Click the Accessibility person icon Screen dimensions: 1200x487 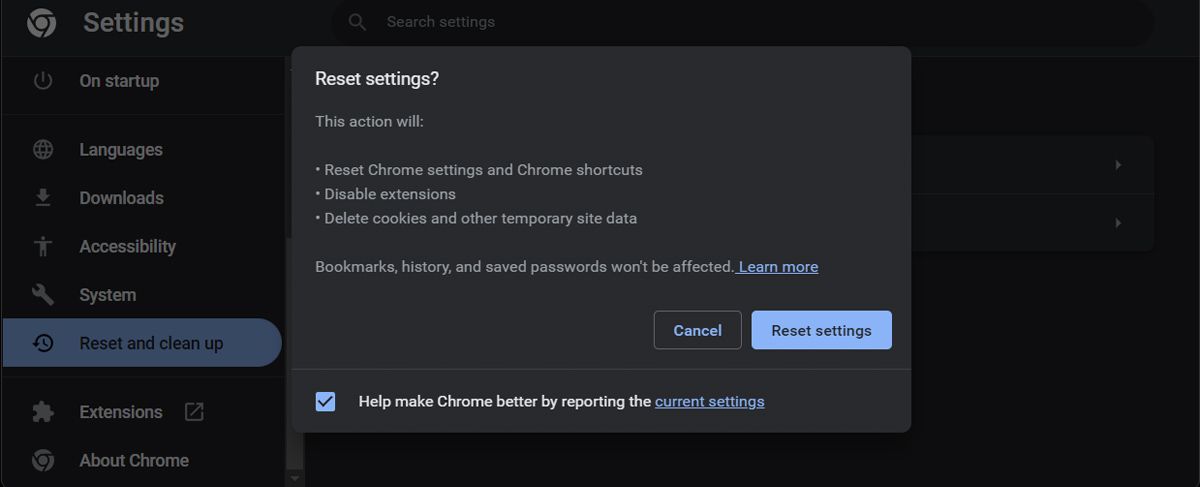(43, 246)
